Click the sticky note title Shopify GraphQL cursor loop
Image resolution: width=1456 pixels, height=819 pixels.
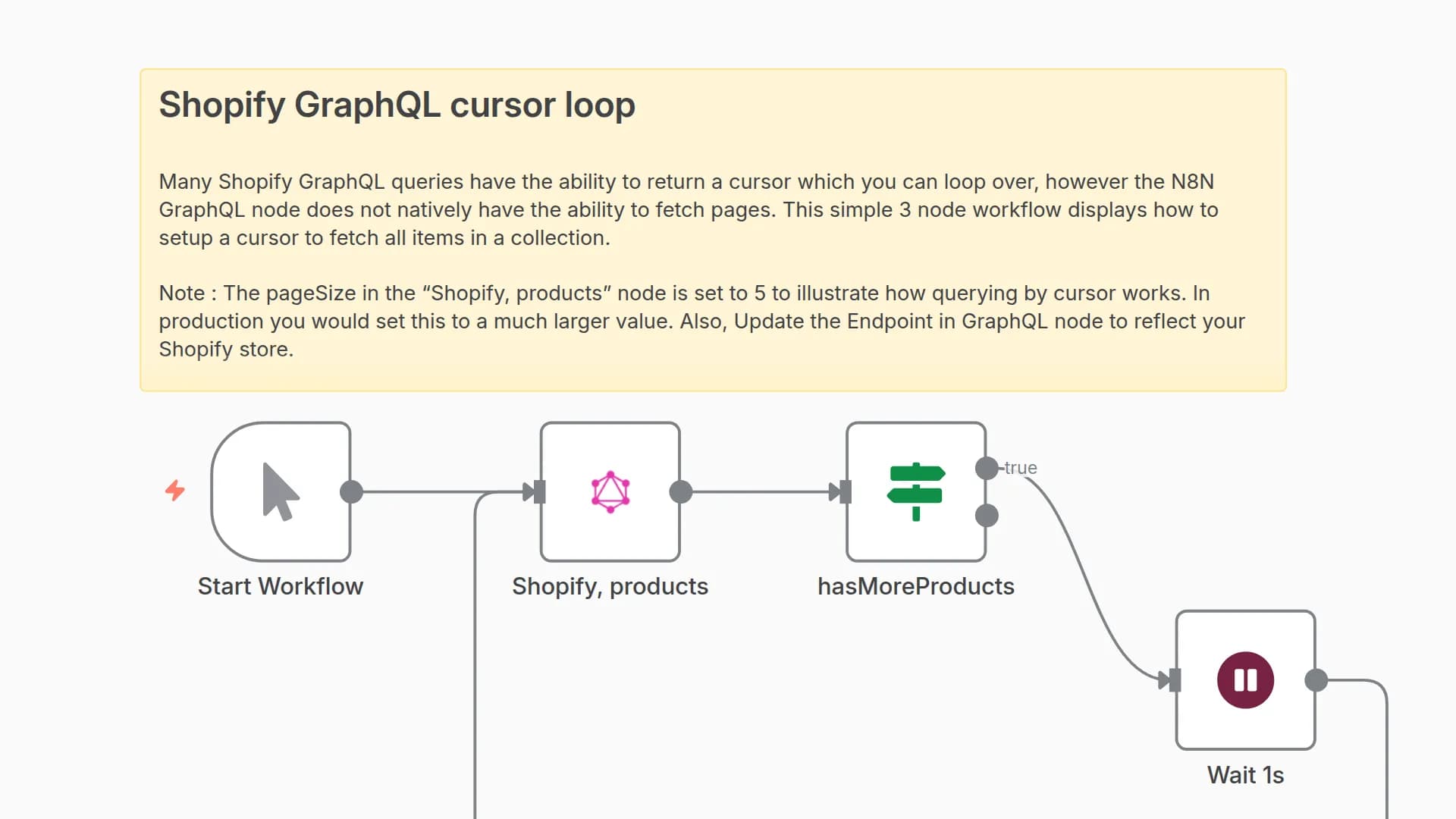pos(397,105)
